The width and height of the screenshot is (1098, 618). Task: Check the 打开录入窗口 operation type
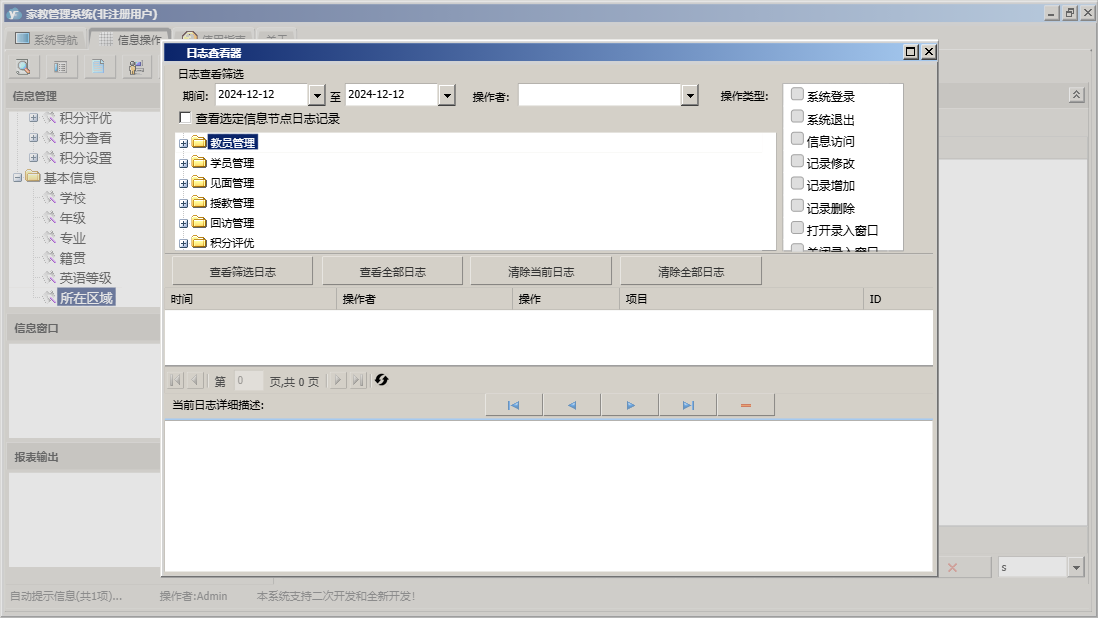(797, 227)
